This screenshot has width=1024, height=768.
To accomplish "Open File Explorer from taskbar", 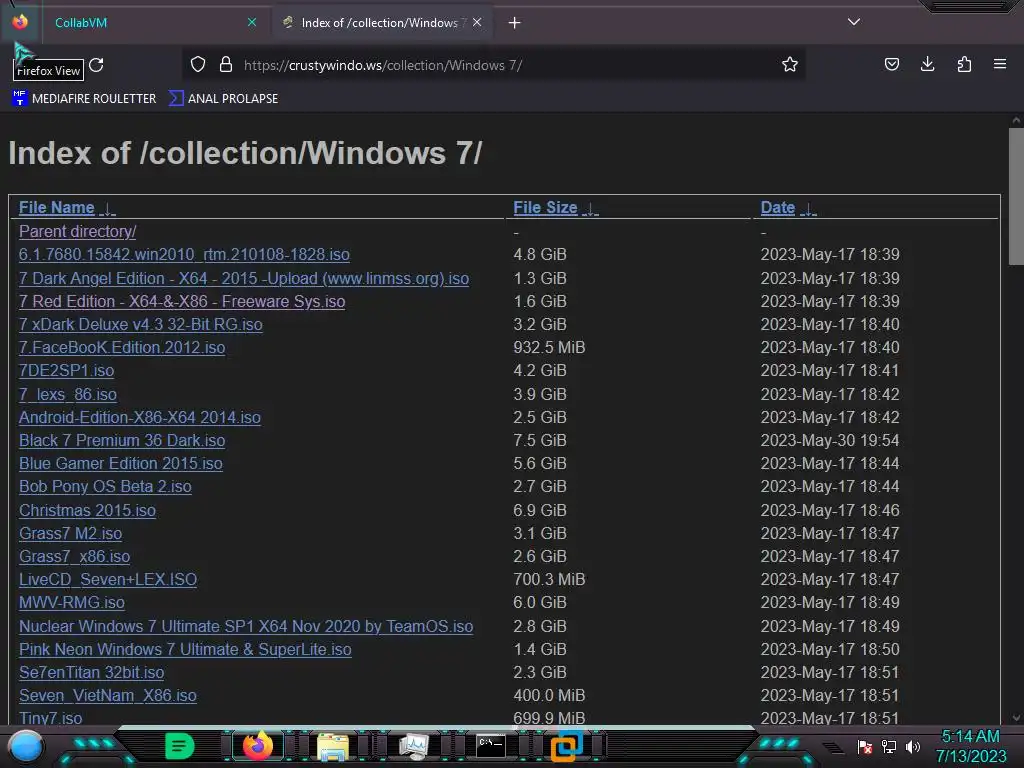I will click(x=332, y=746).
